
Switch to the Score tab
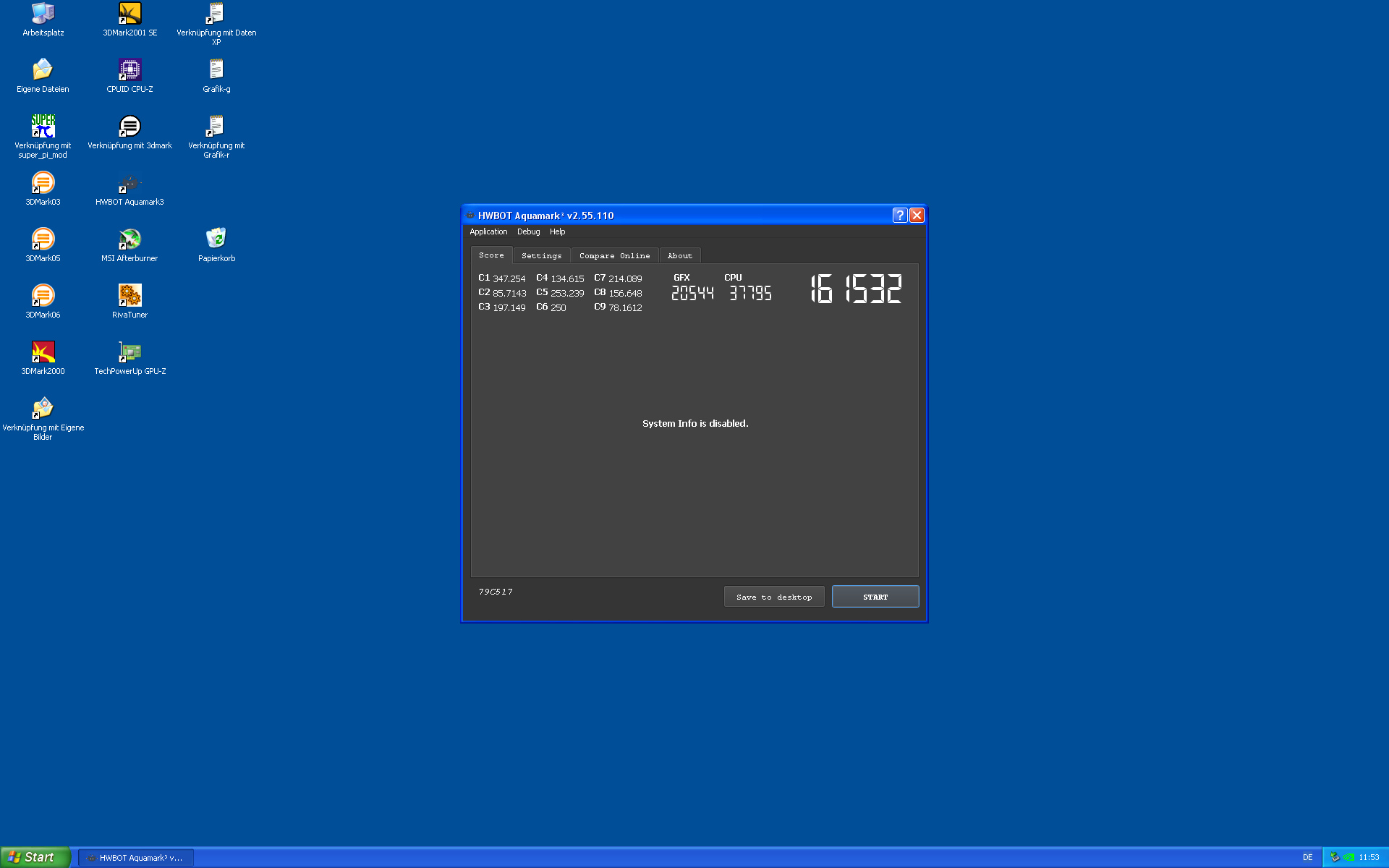[491, 255]
